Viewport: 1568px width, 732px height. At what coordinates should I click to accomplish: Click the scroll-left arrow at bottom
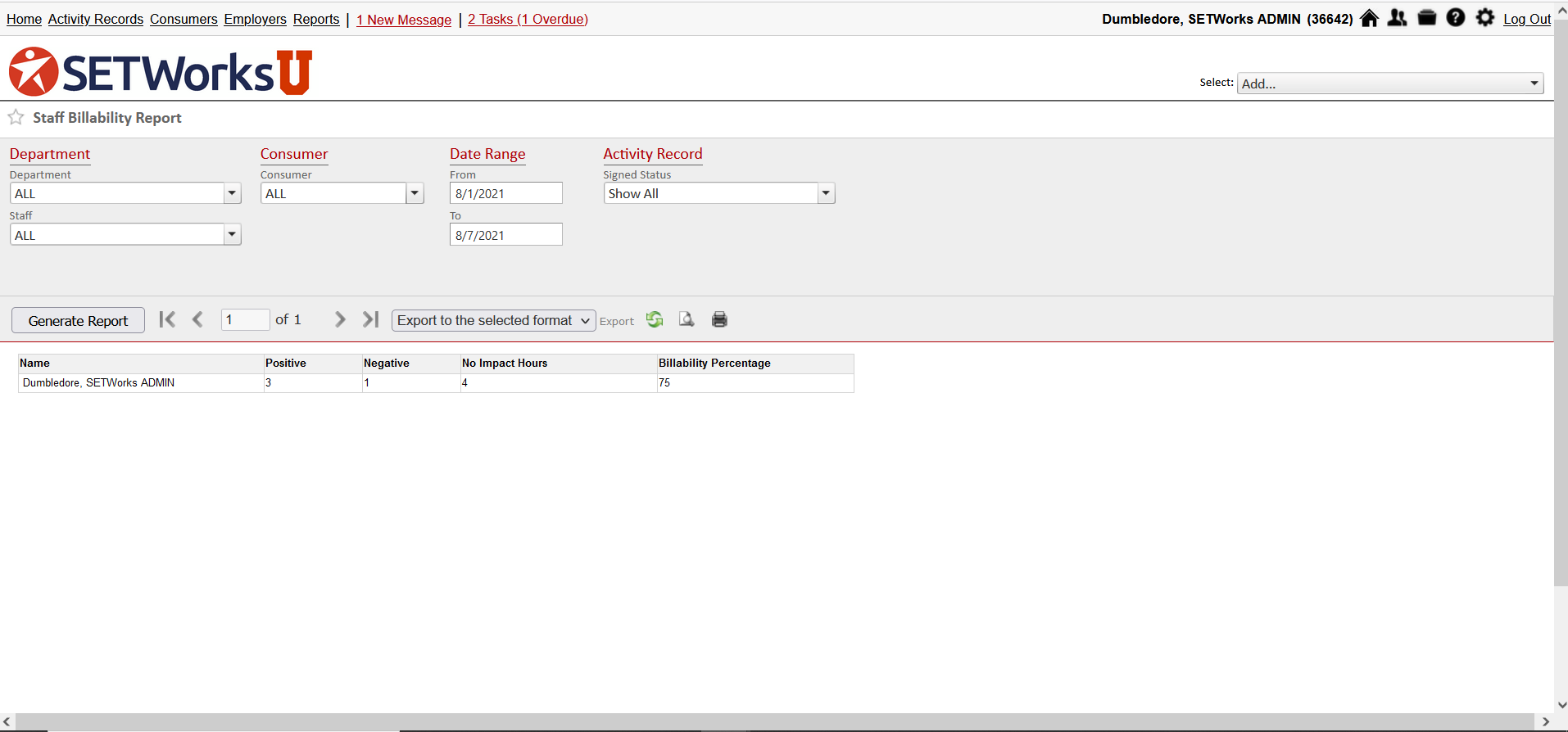point(7,721)
